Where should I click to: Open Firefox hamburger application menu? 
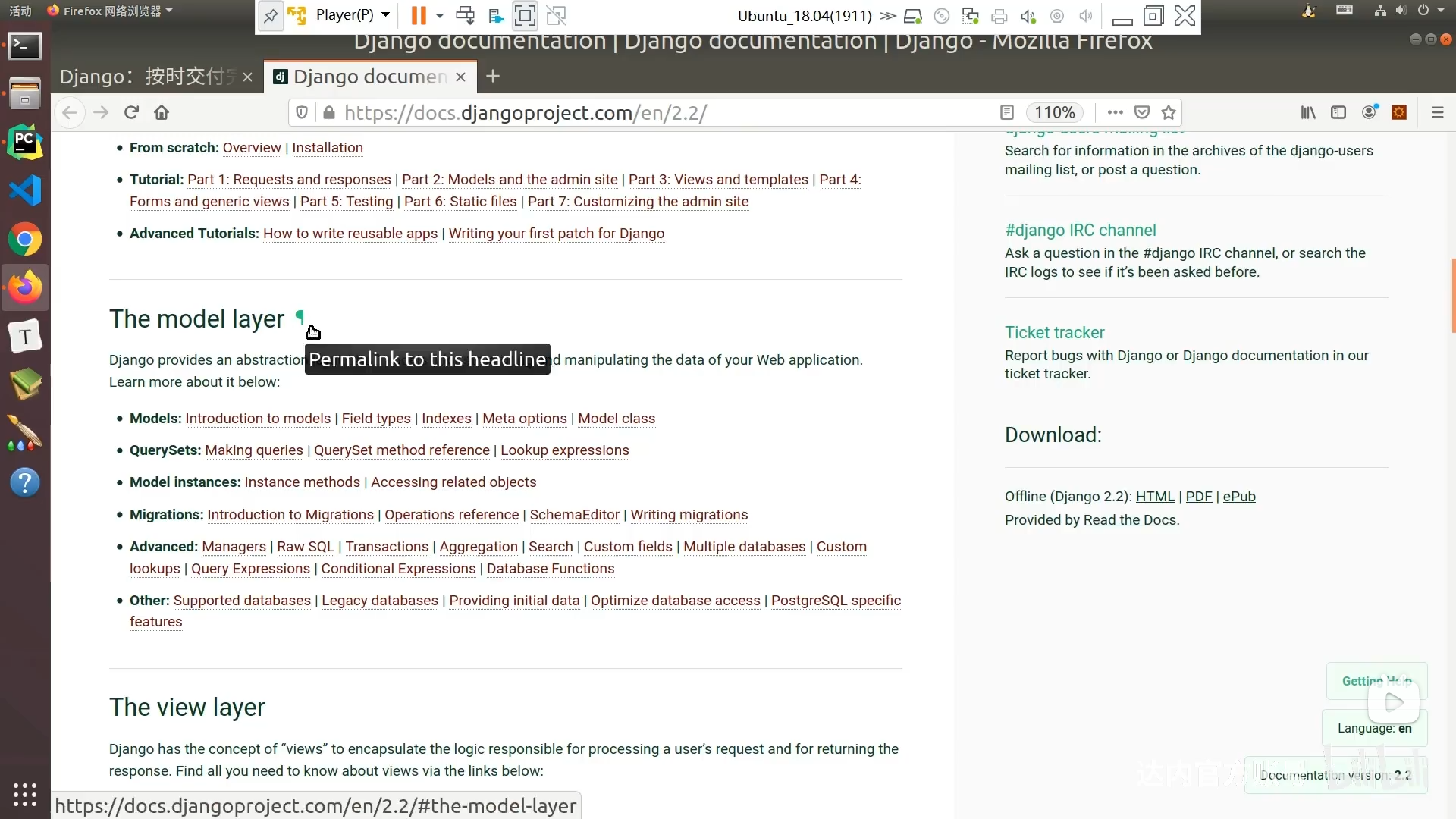click(x=1437, y=112)
